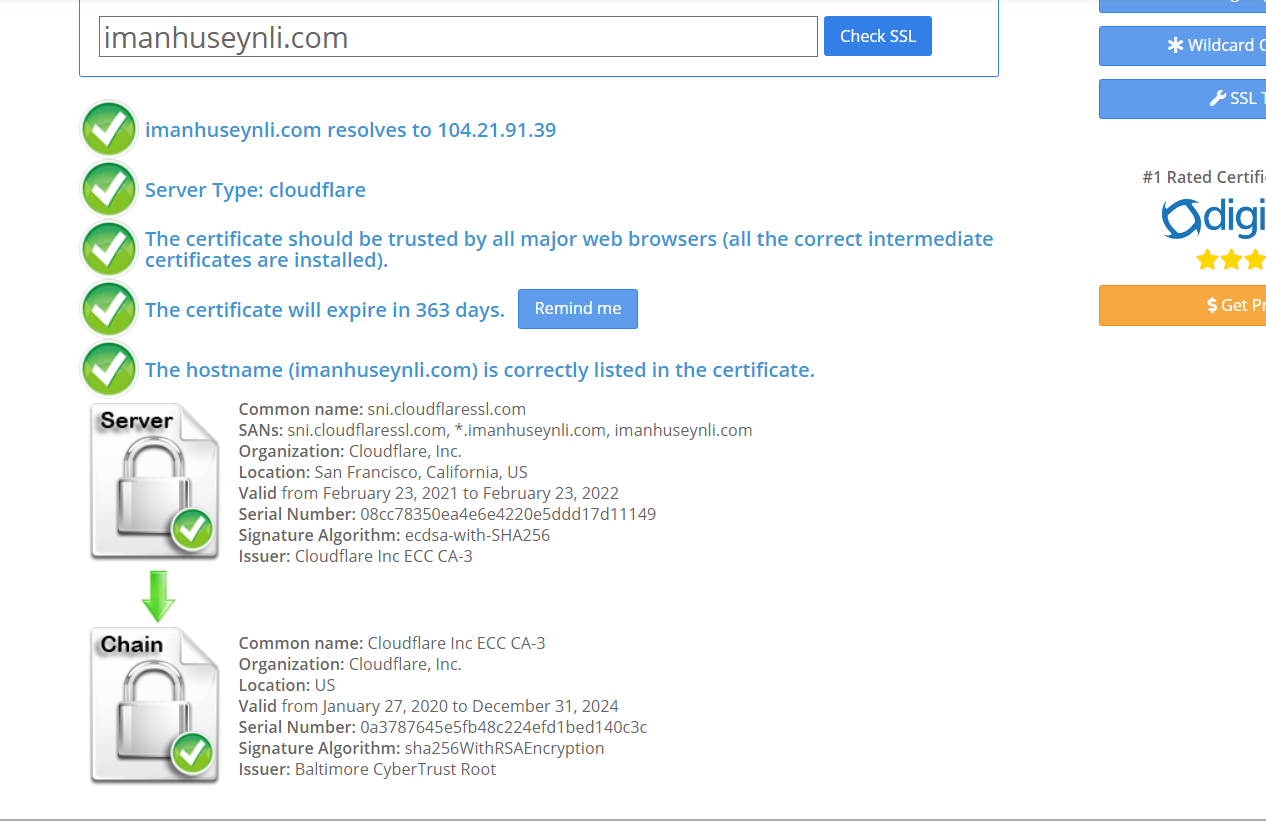Viewport: 1266px width, 821px height.
Task: Click the checkmark icon next to Server Type
Action: click(108, 189)
